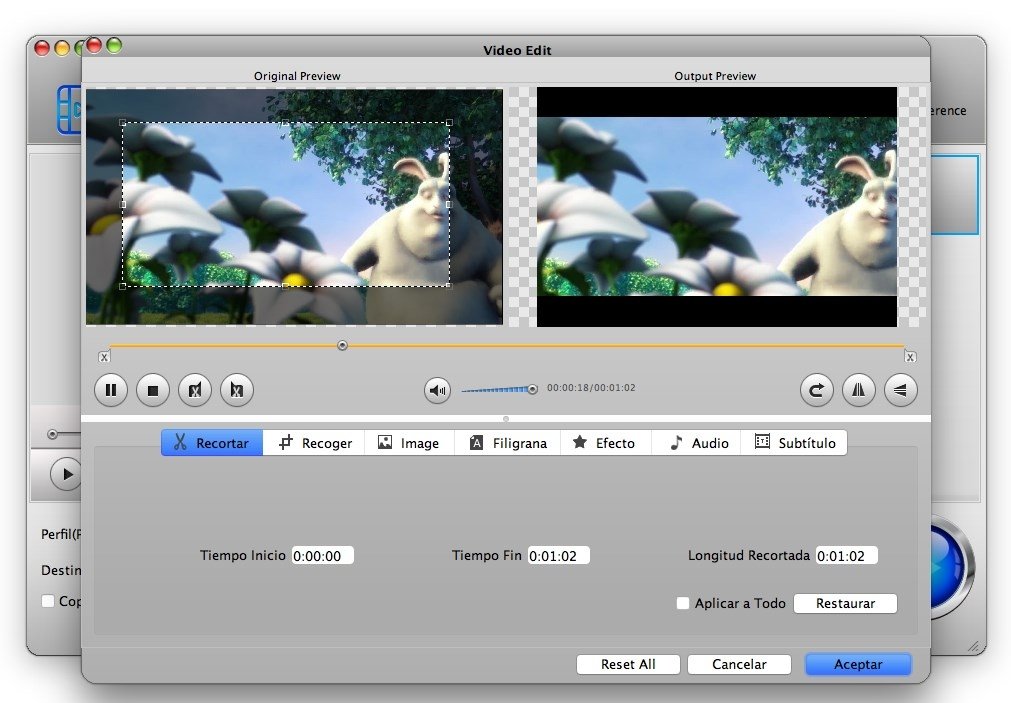Open the Recortar tab

[x=212, y=443]
